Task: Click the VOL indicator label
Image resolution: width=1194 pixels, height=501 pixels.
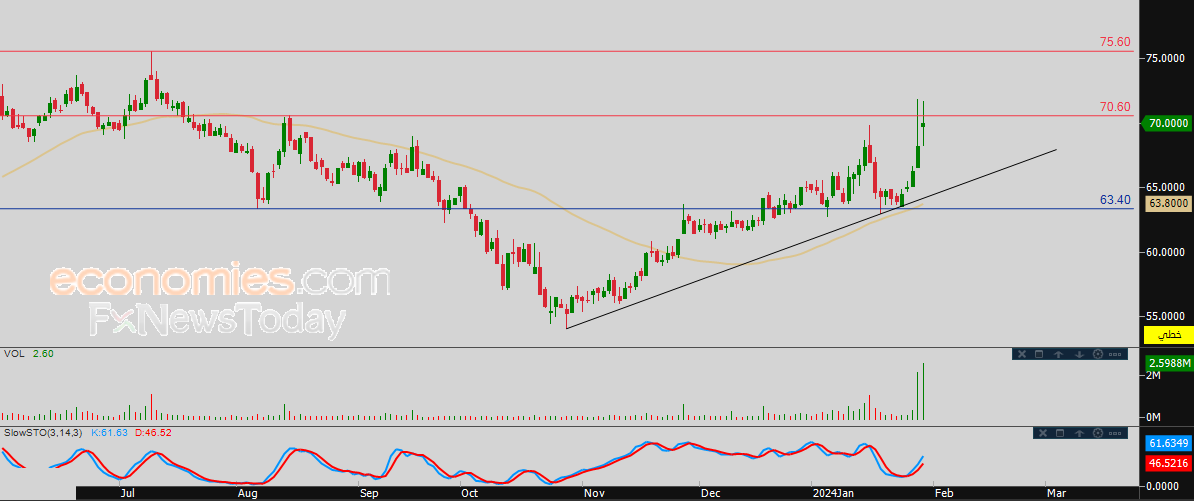Action: (13, 353)
